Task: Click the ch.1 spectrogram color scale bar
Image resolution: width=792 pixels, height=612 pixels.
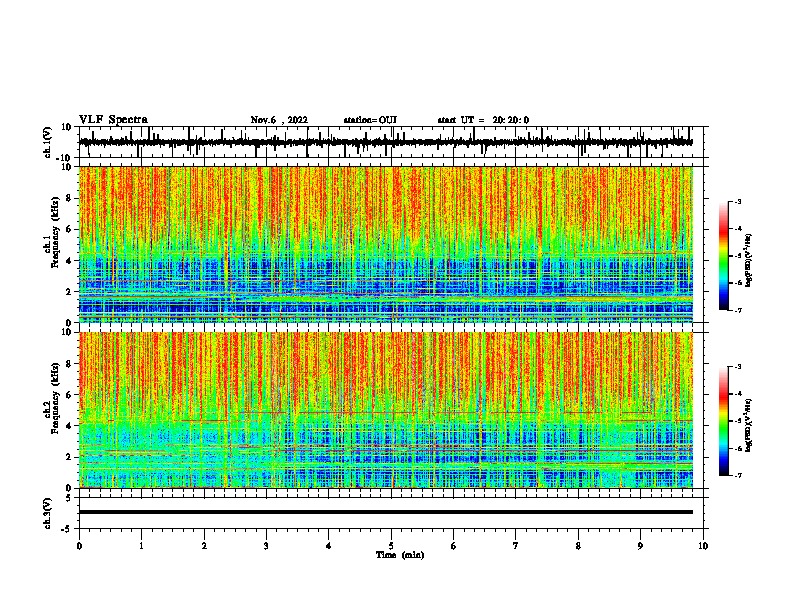Action: pyautogui.click(x=724, y=256)
